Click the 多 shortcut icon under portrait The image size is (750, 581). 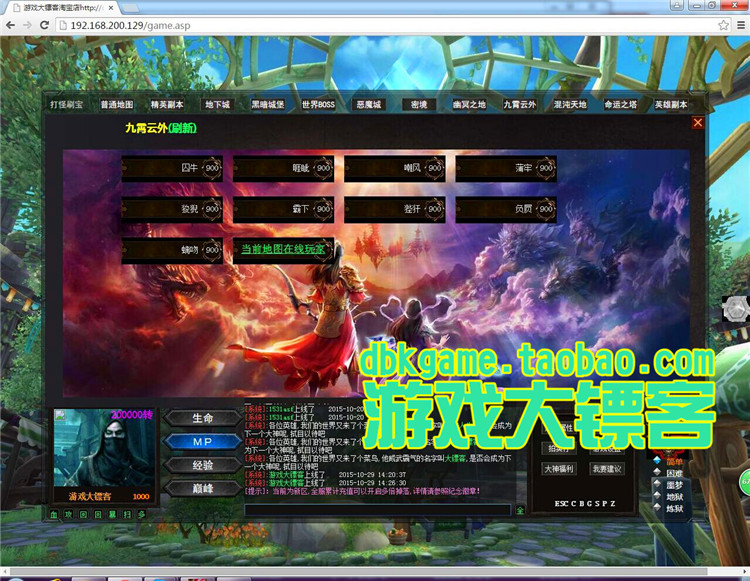(x=142, y=515)
